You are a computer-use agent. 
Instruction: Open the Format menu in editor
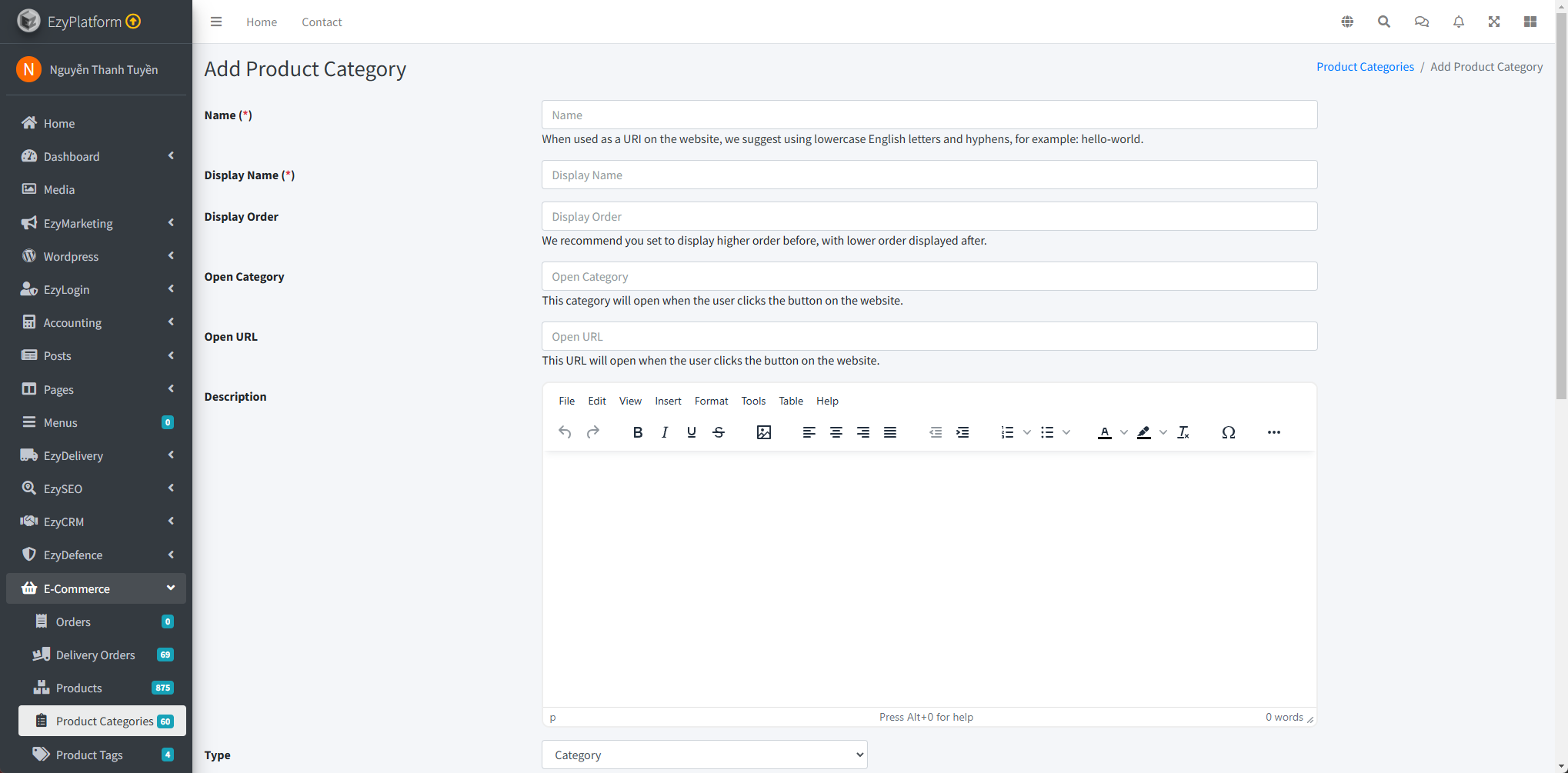click(x=711, y=401)
